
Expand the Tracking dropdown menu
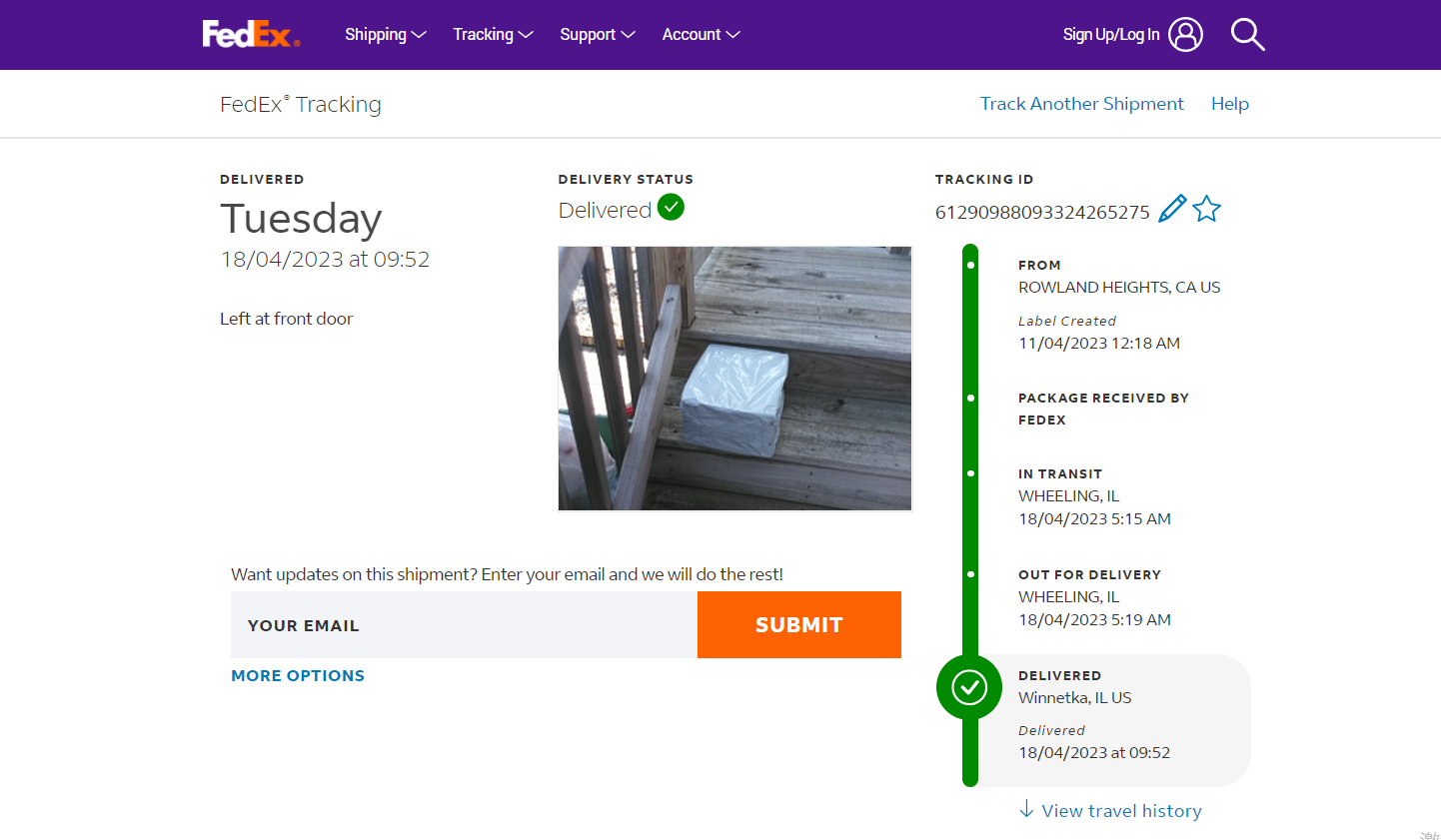click(493, 34)
